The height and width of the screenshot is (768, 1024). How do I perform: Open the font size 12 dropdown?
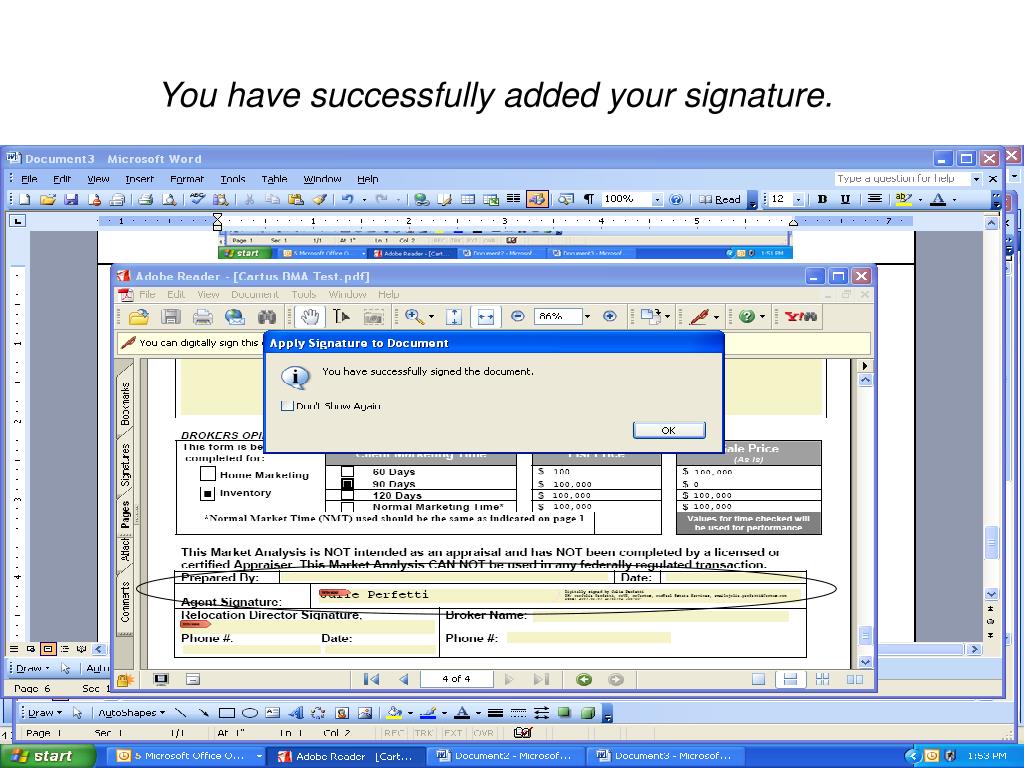798,199
